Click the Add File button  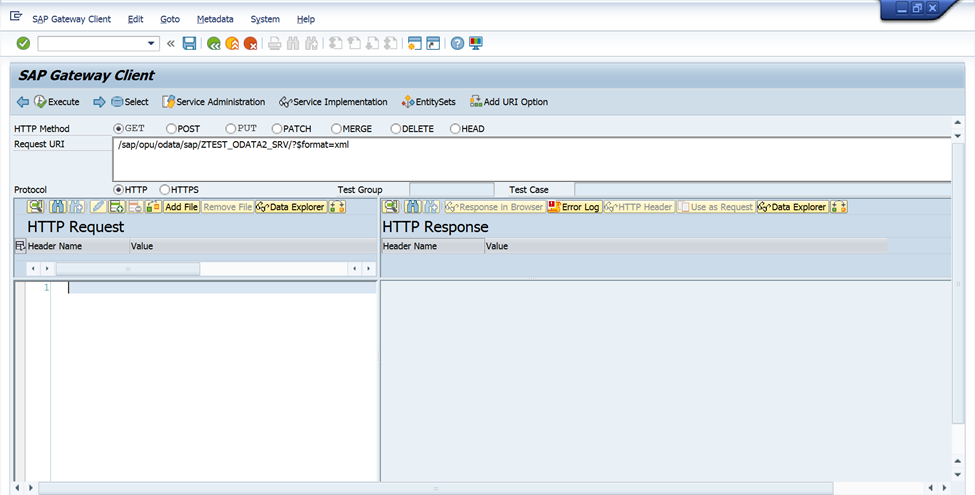[182, 207]
